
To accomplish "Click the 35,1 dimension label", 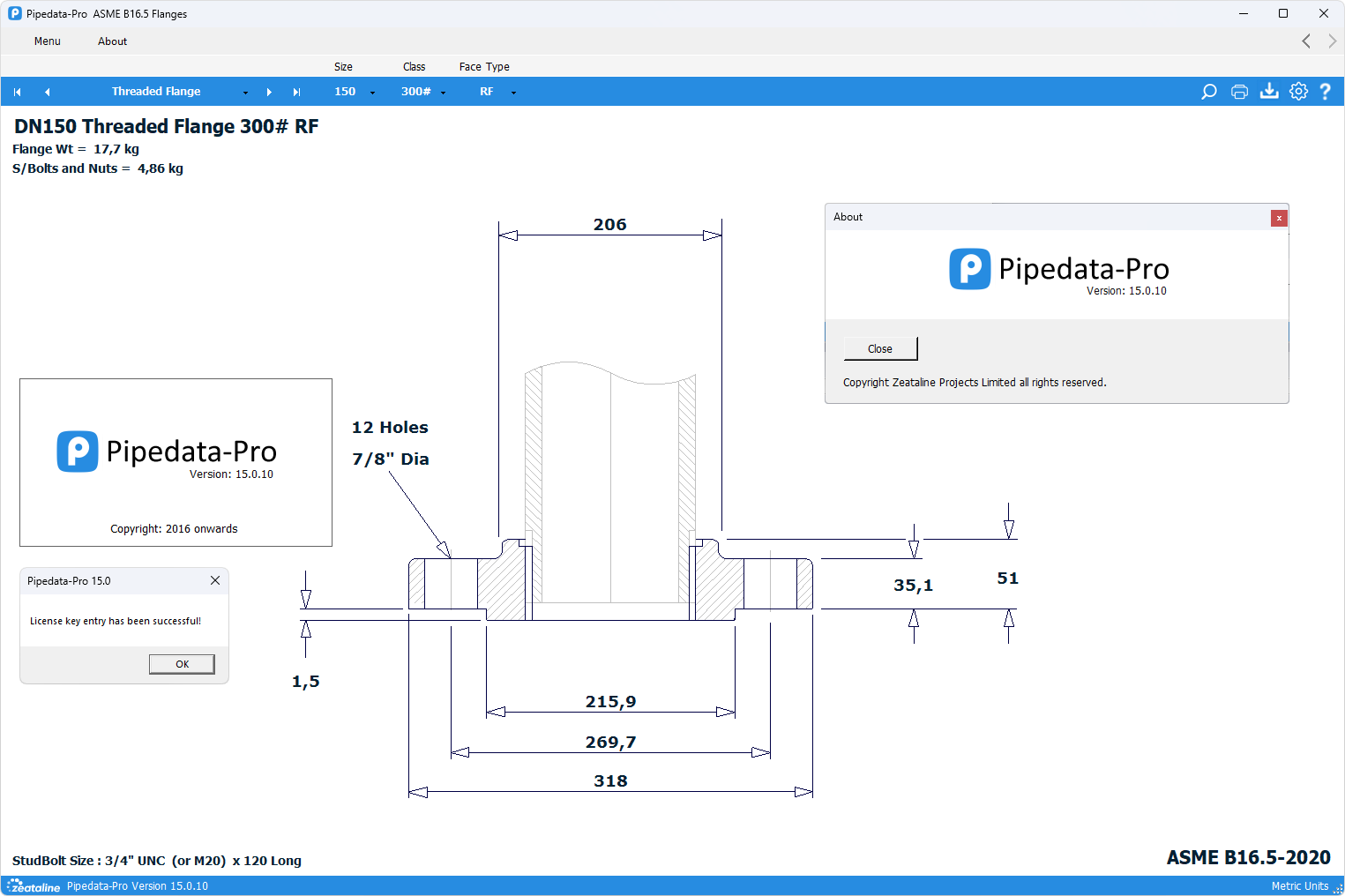I will point(913,585).
